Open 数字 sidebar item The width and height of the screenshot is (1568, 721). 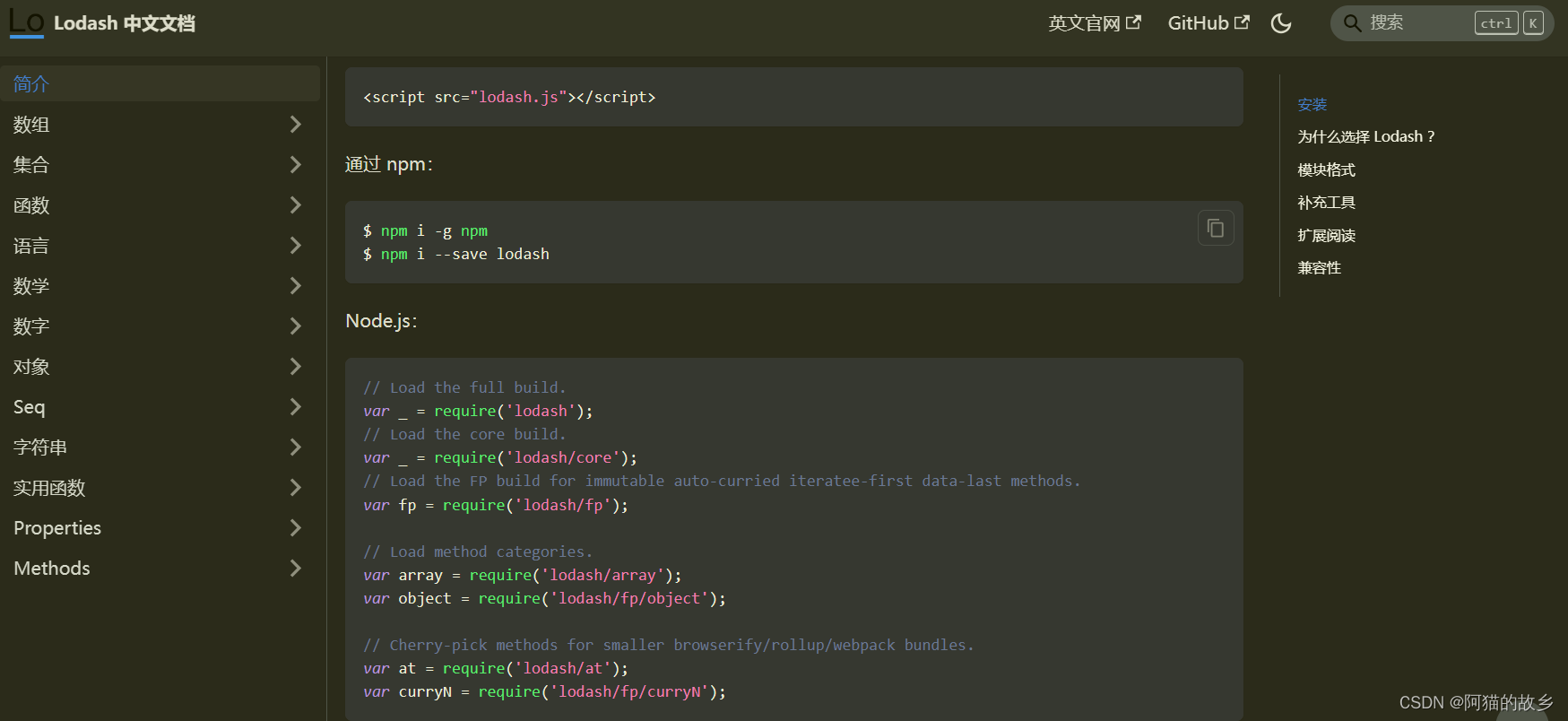click(x=31, y=326)
